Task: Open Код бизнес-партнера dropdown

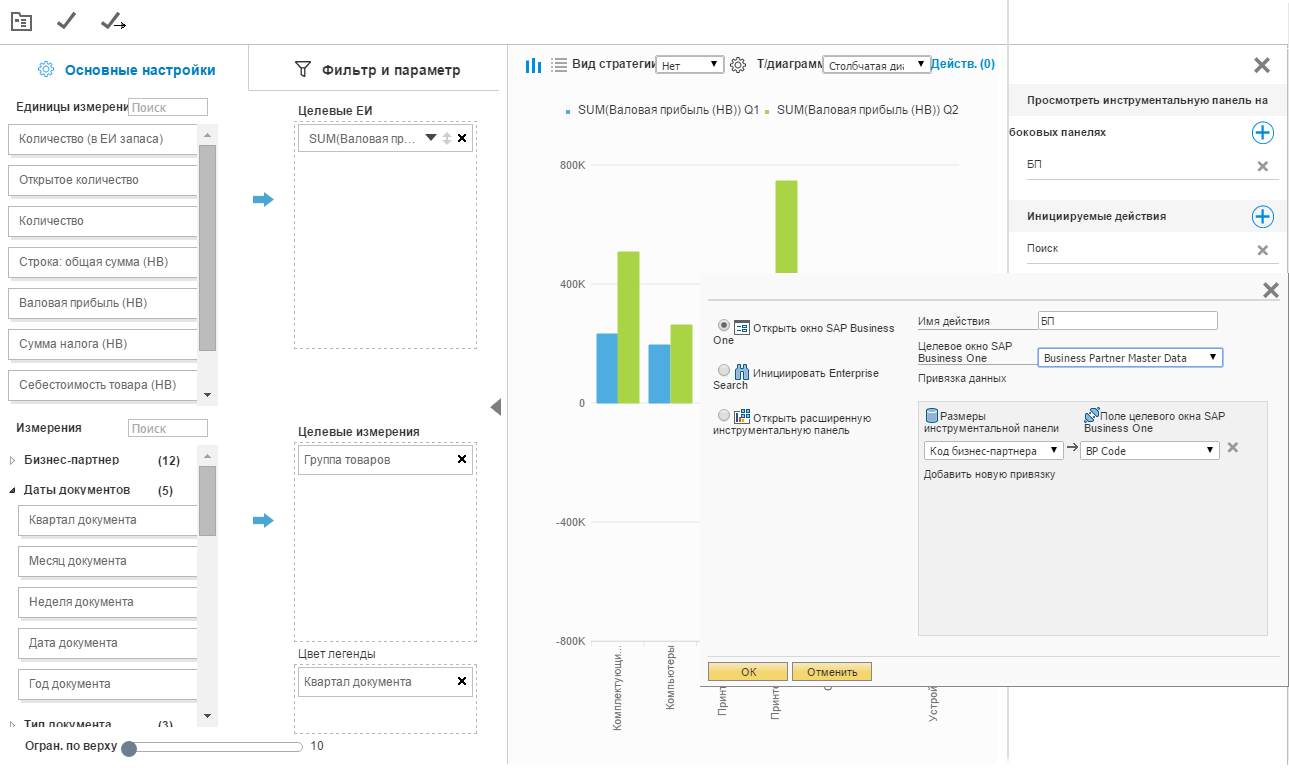Action: tap(994, 451)
